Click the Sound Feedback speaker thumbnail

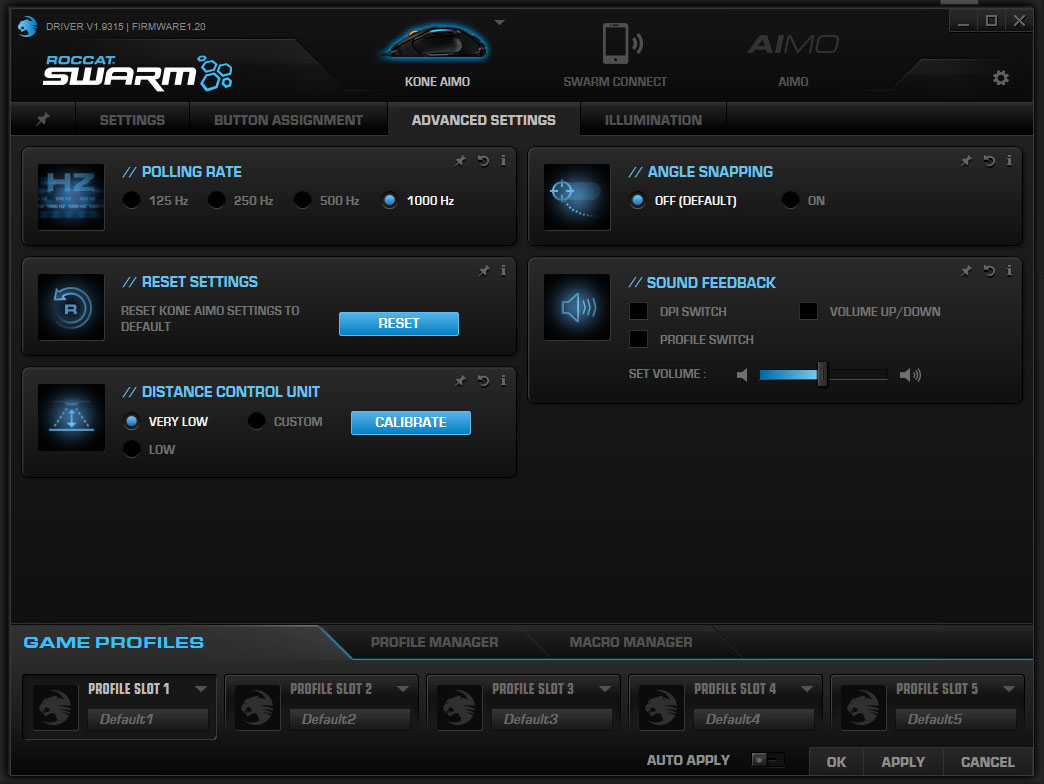point(577,307)
